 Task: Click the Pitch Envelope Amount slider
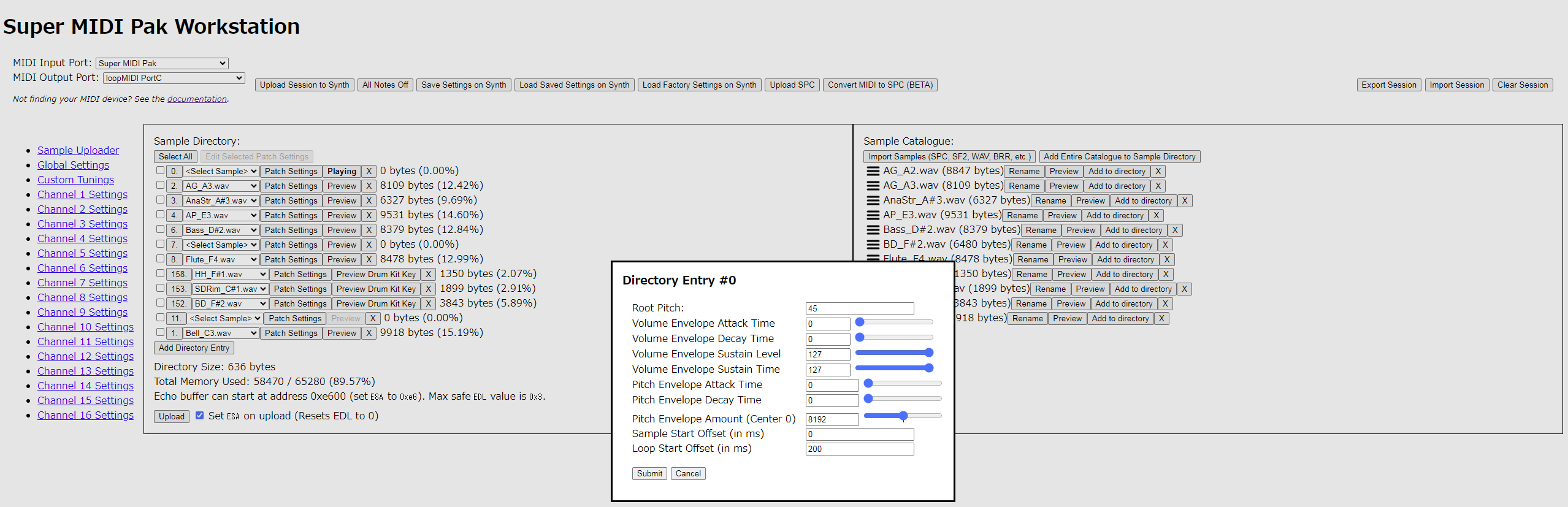pos(903,416)
